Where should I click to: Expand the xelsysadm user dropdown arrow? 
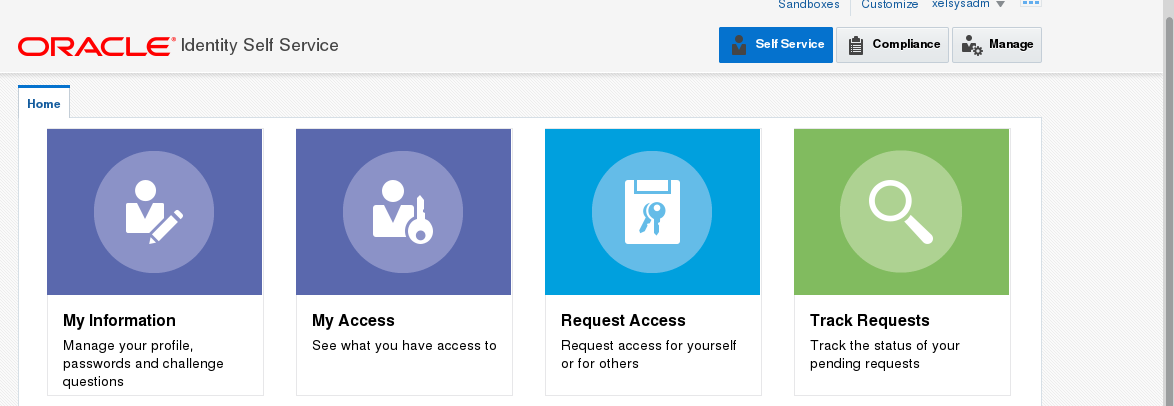click(1001, 5)
